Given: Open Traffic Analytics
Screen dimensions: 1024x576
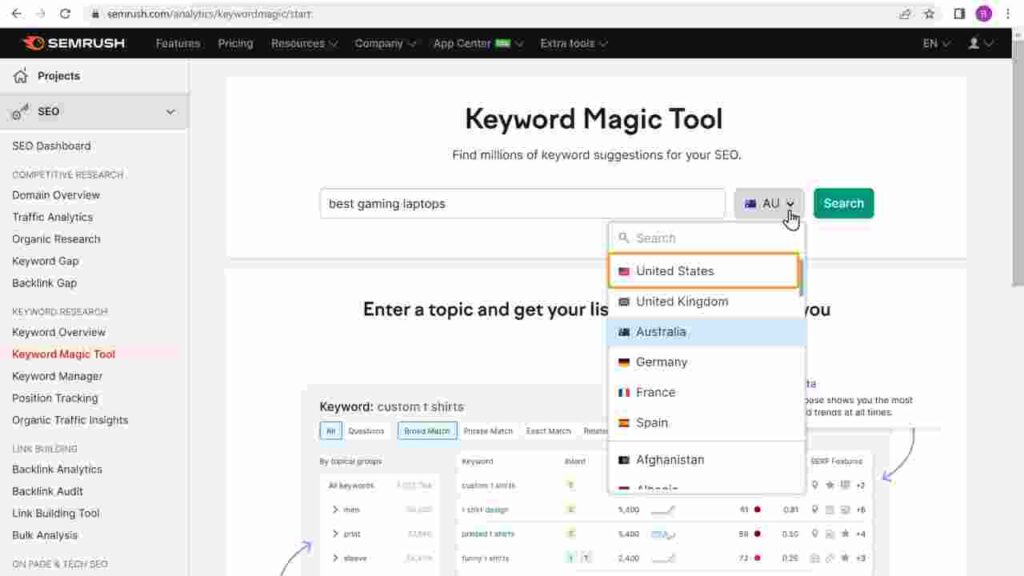Looking at the screenshot, I should (x=52, y=217).
